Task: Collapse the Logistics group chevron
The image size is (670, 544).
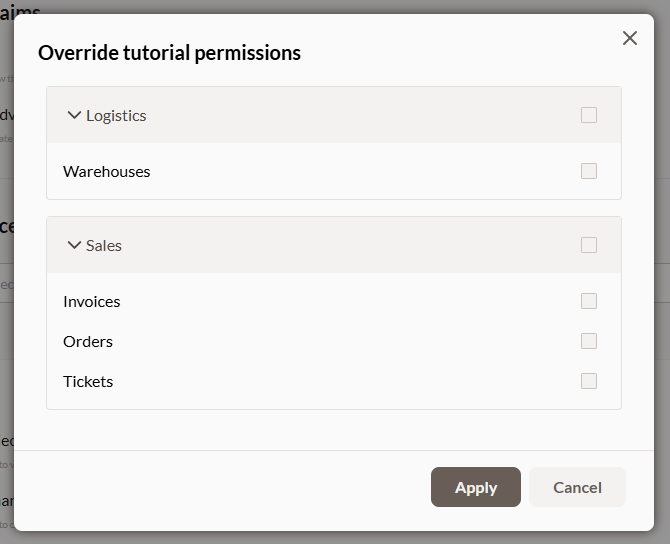Action: point(74,115)
